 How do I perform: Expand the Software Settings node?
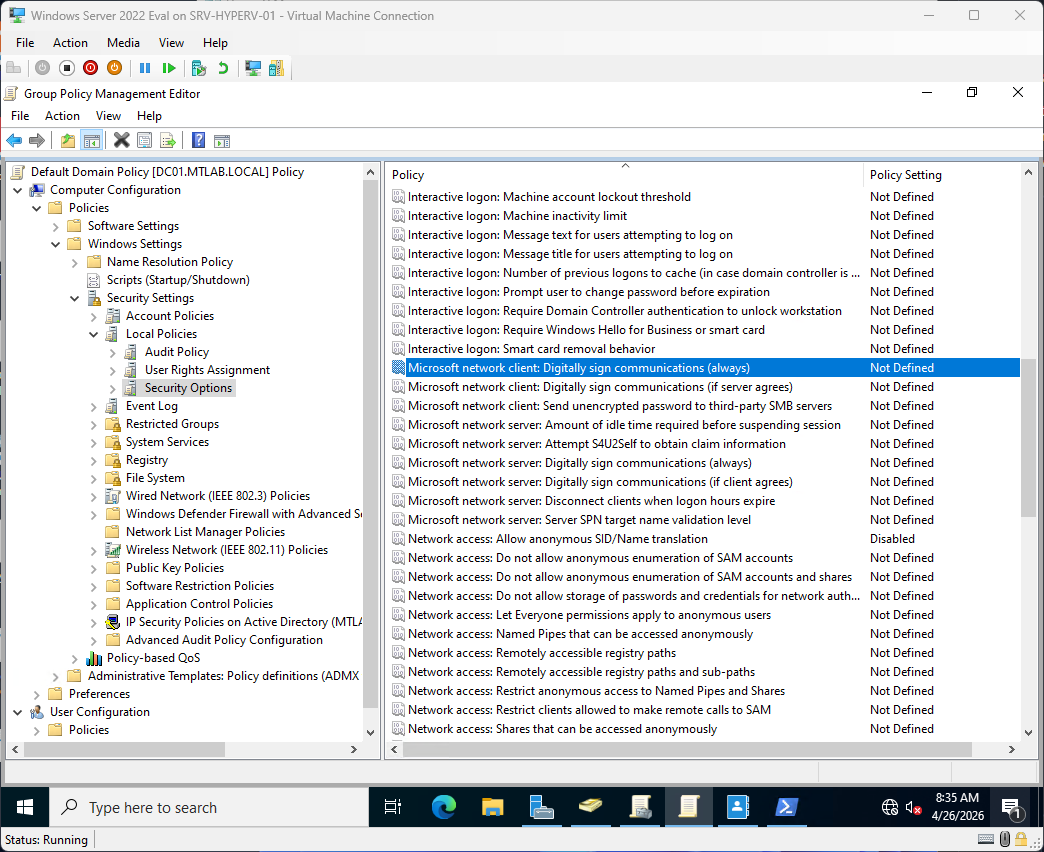pos(55,226)
